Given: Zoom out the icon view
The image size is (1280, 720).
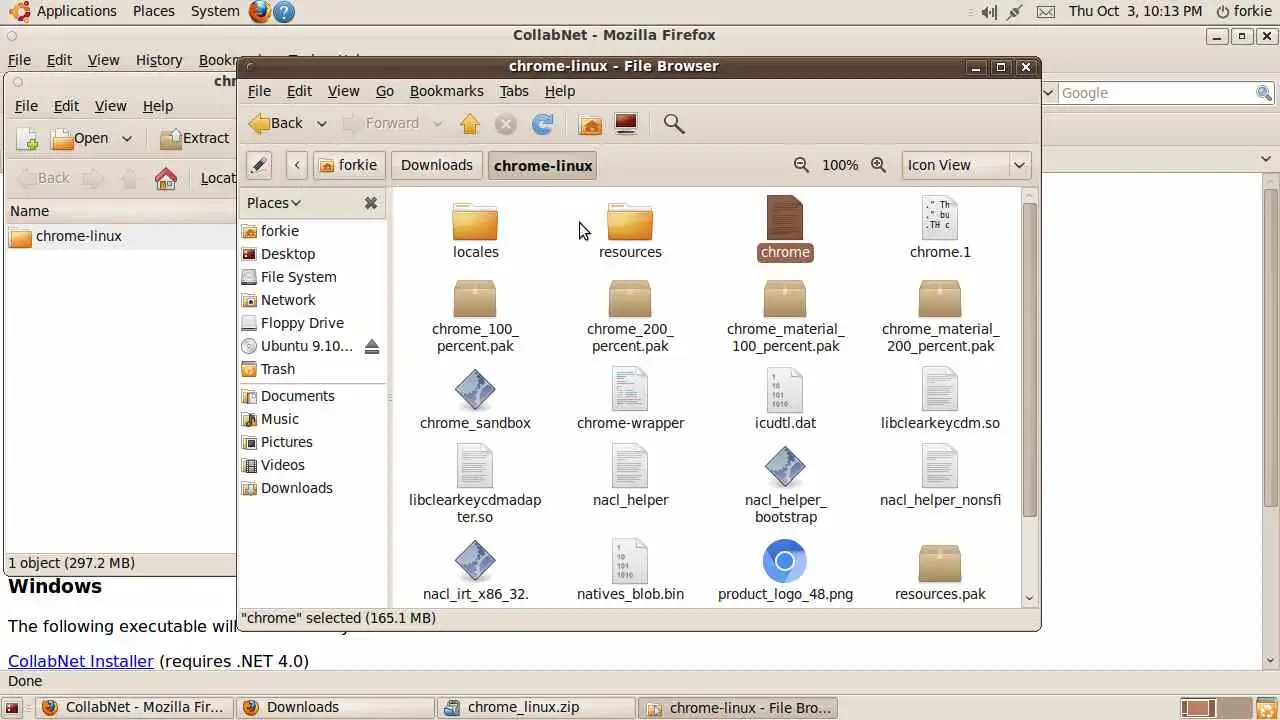Looking at the screenshot, I should 801,165.
